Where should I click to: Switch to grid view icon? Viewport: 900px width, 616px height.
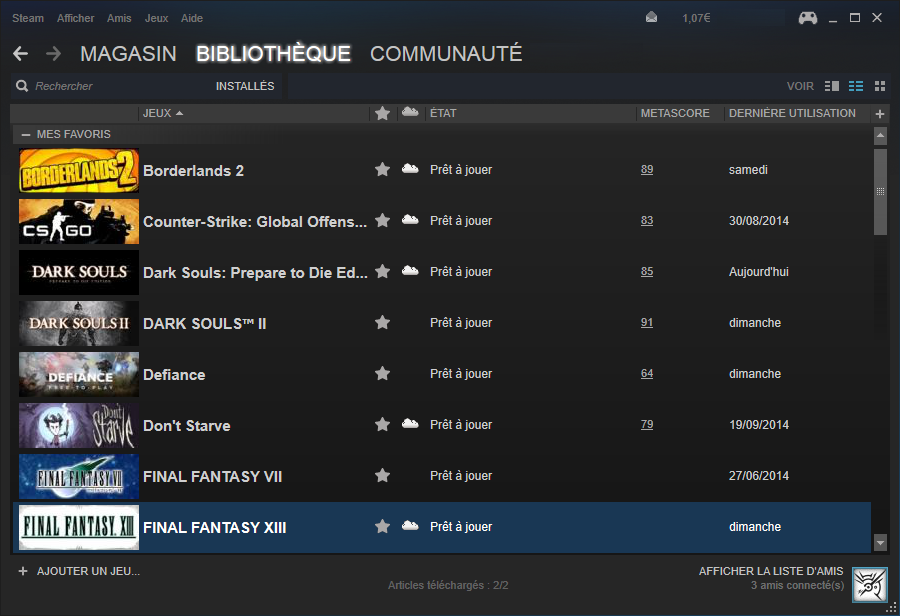point(880,86)
